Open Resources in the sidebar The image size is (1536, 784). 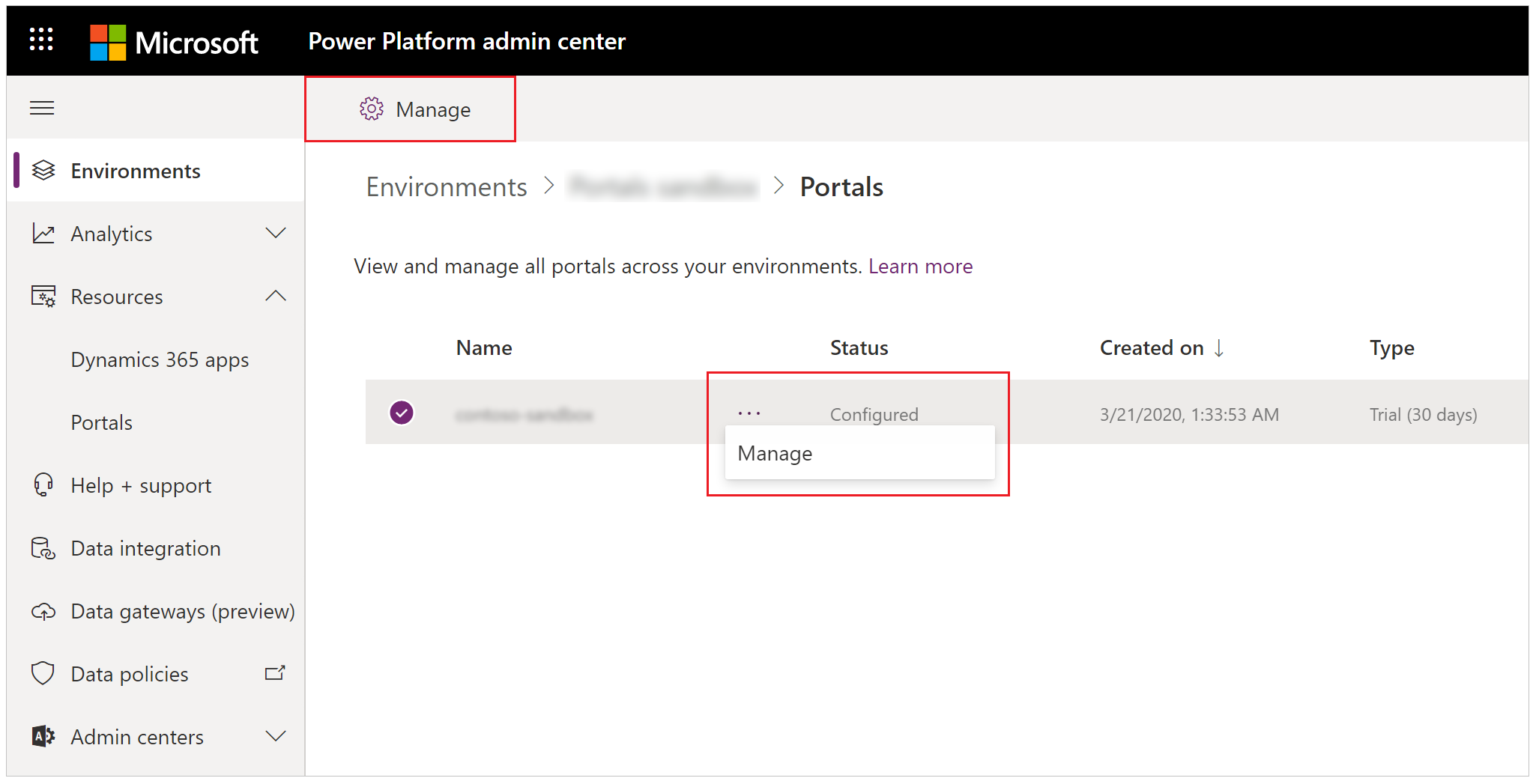click(156, 297)
